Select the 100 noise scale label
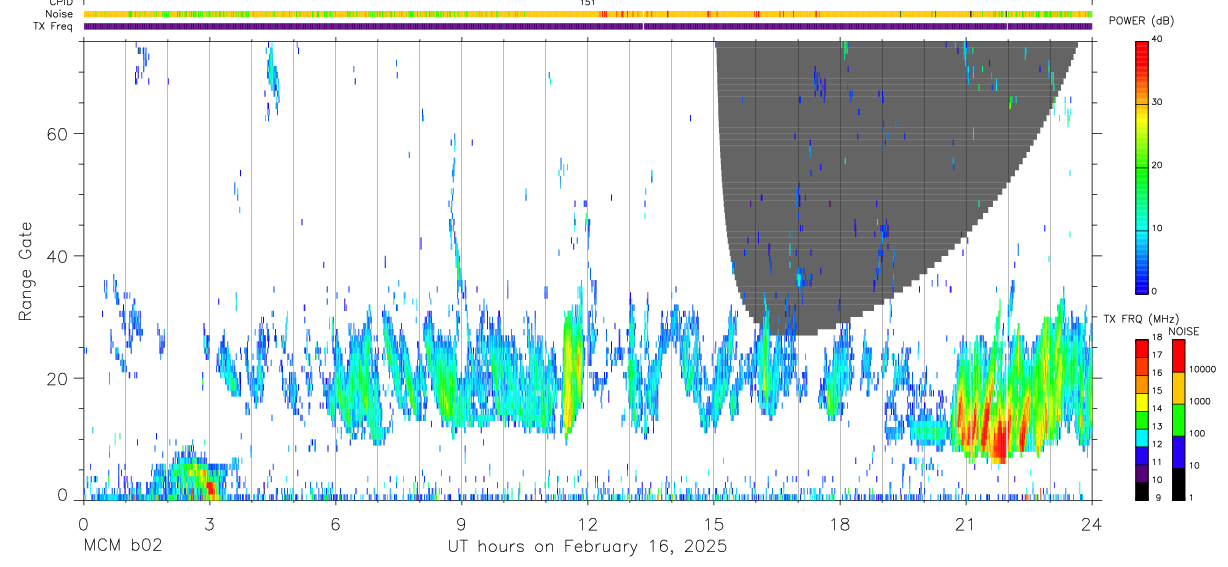 click(1197, 433)
